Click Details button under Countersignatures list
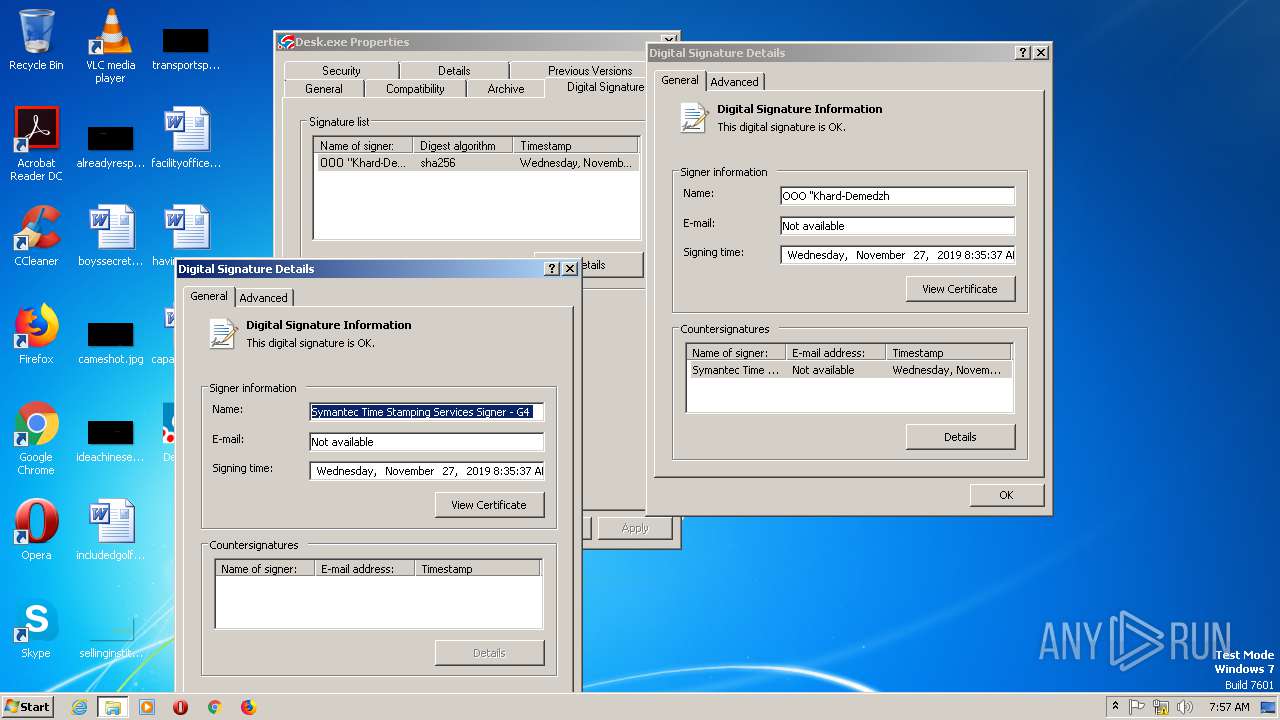 coord(960,437)
